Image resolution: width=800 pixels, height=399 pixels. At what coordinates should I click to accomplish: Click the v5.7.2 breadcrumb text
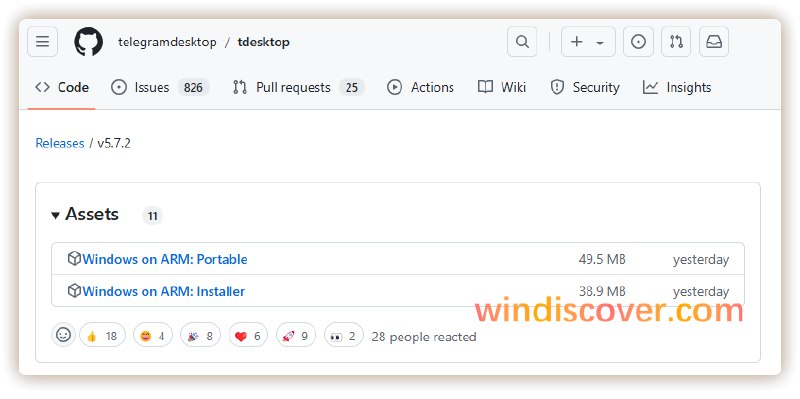(114, 143)
